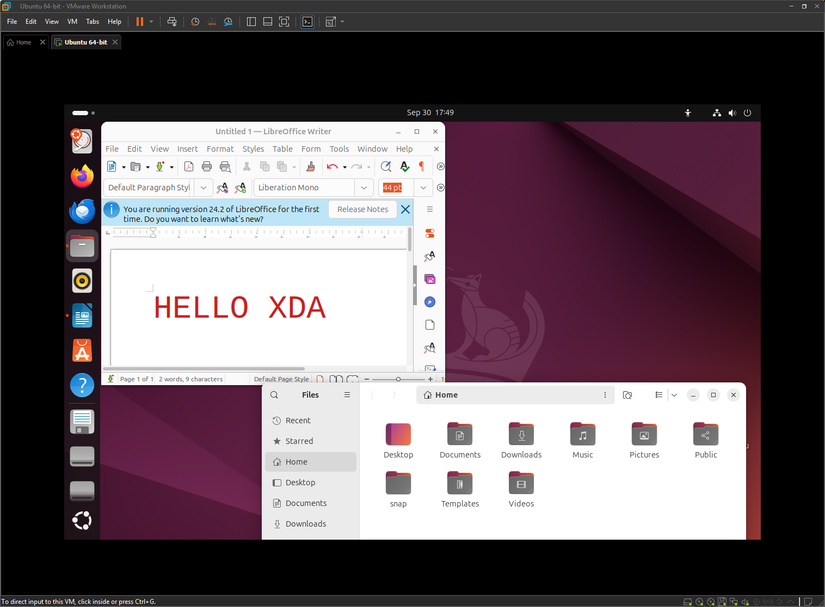The image size is (825, 607).
Task: Open the Properties deck in the sidebar
Action: coord(429,232)
